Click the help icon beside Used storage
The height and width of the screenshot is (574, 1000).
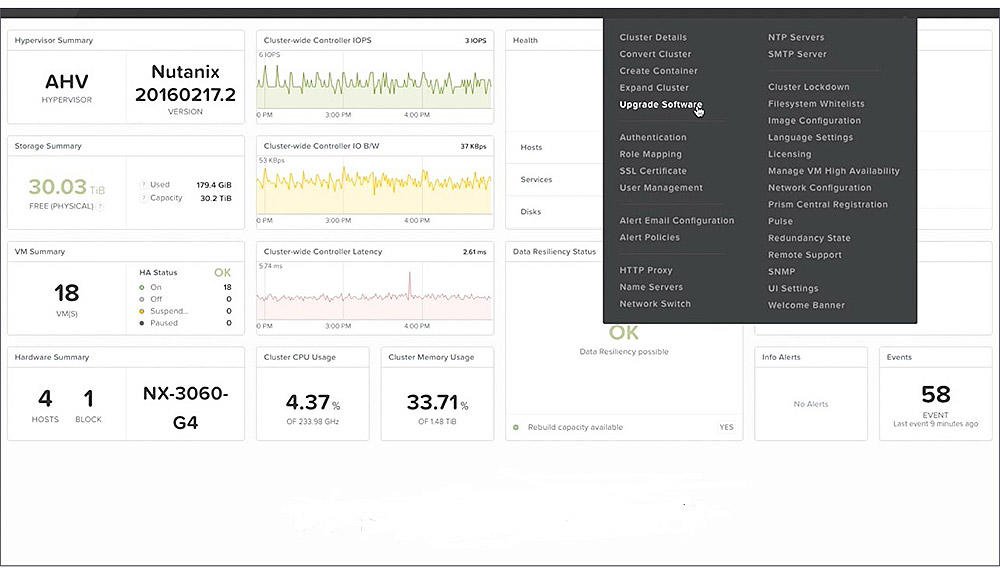click(x=143, y=185)
